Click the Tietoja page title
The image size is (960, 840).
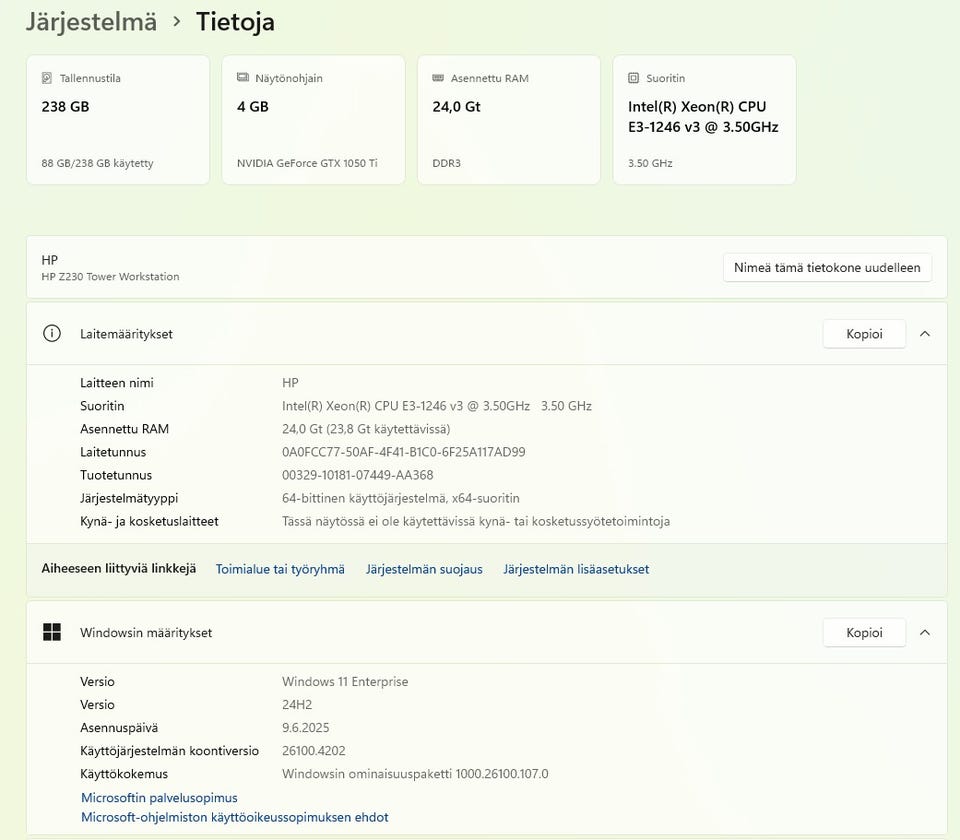[x=235, y=23]
